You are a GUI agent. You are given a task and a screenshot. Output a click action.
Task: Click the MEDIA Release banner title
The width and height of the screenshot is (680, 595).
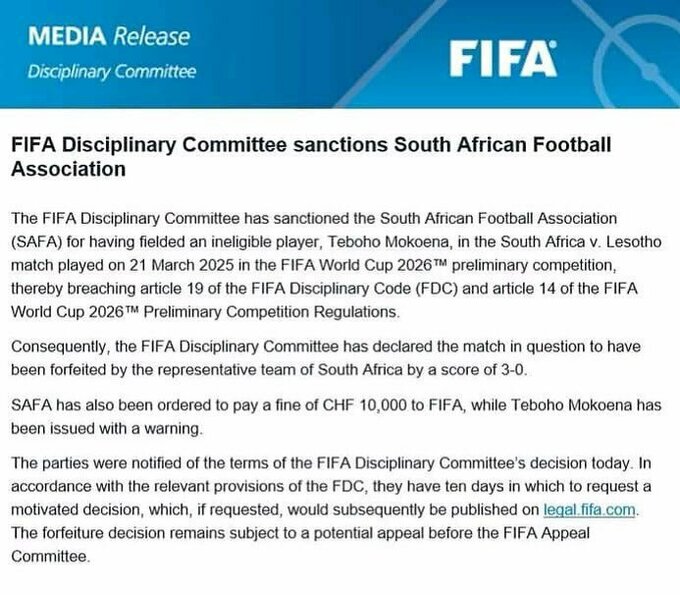(x=109, y=38)
